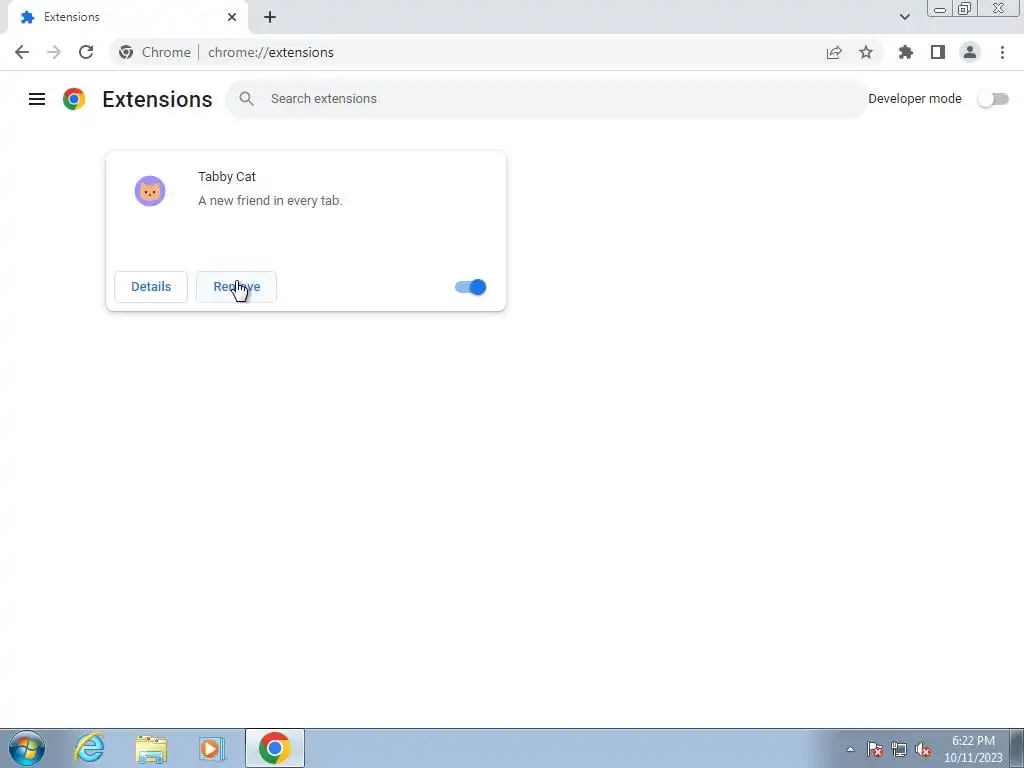Click the browser forward arrow
The width and height of the screenshot is (1024, 768).
pyautogui.click(x=54, y=52)
